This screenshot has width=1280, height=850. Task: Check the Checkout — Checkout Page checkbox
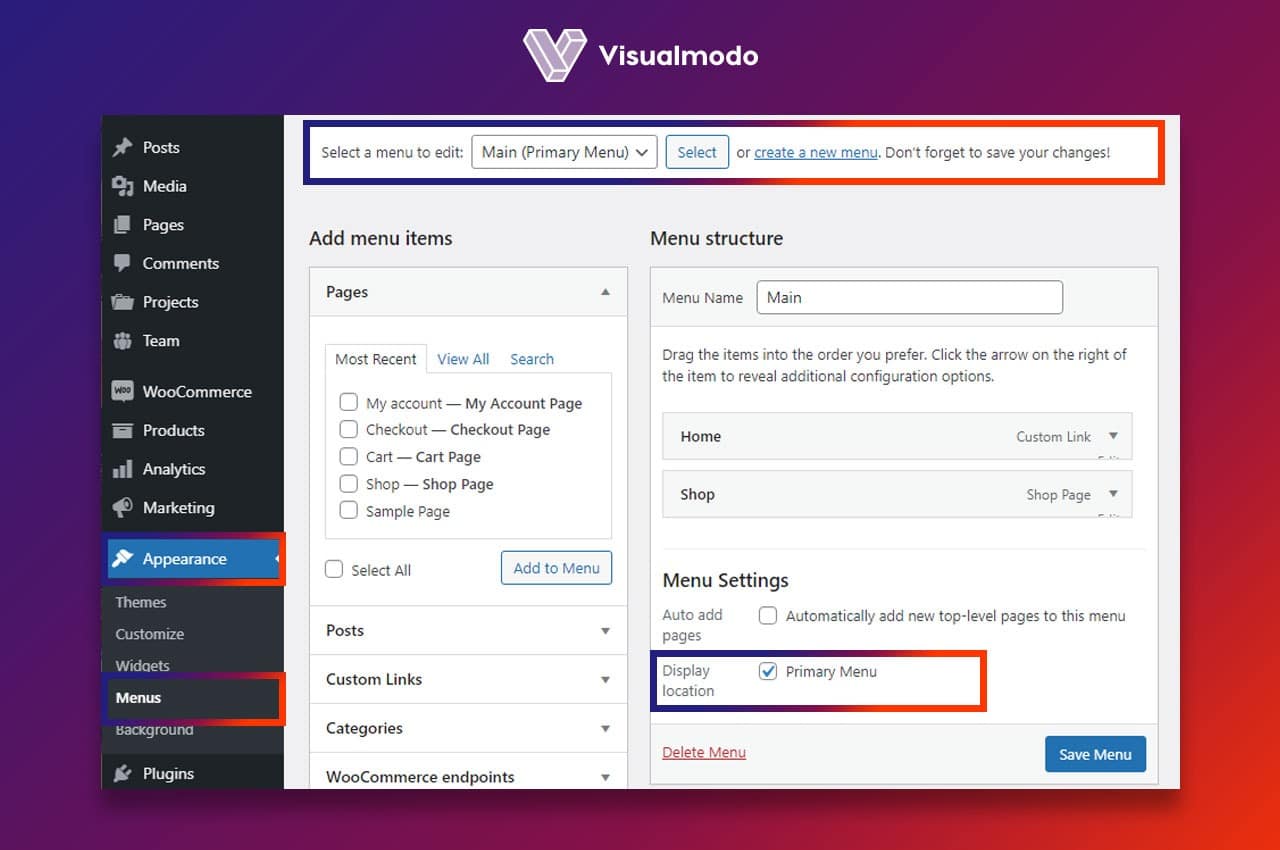click(x=348, y=429)
